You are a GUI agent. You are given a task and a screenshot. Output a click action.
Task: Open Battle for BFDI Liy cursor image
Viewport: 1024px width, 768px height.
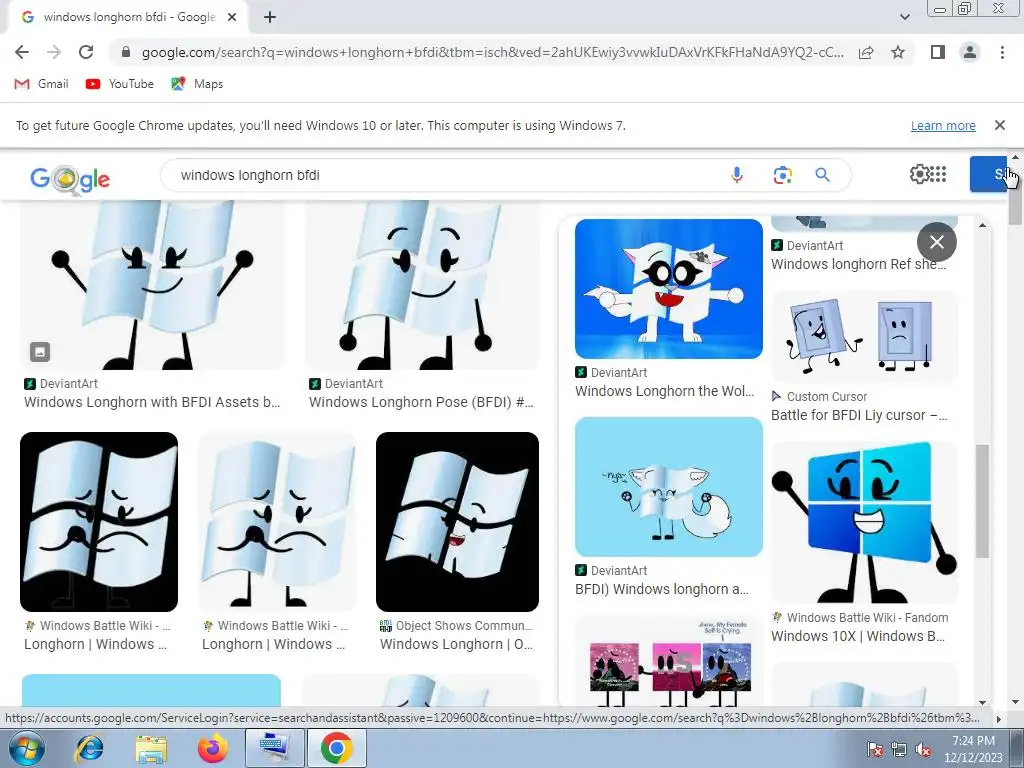tap(865, 336)
